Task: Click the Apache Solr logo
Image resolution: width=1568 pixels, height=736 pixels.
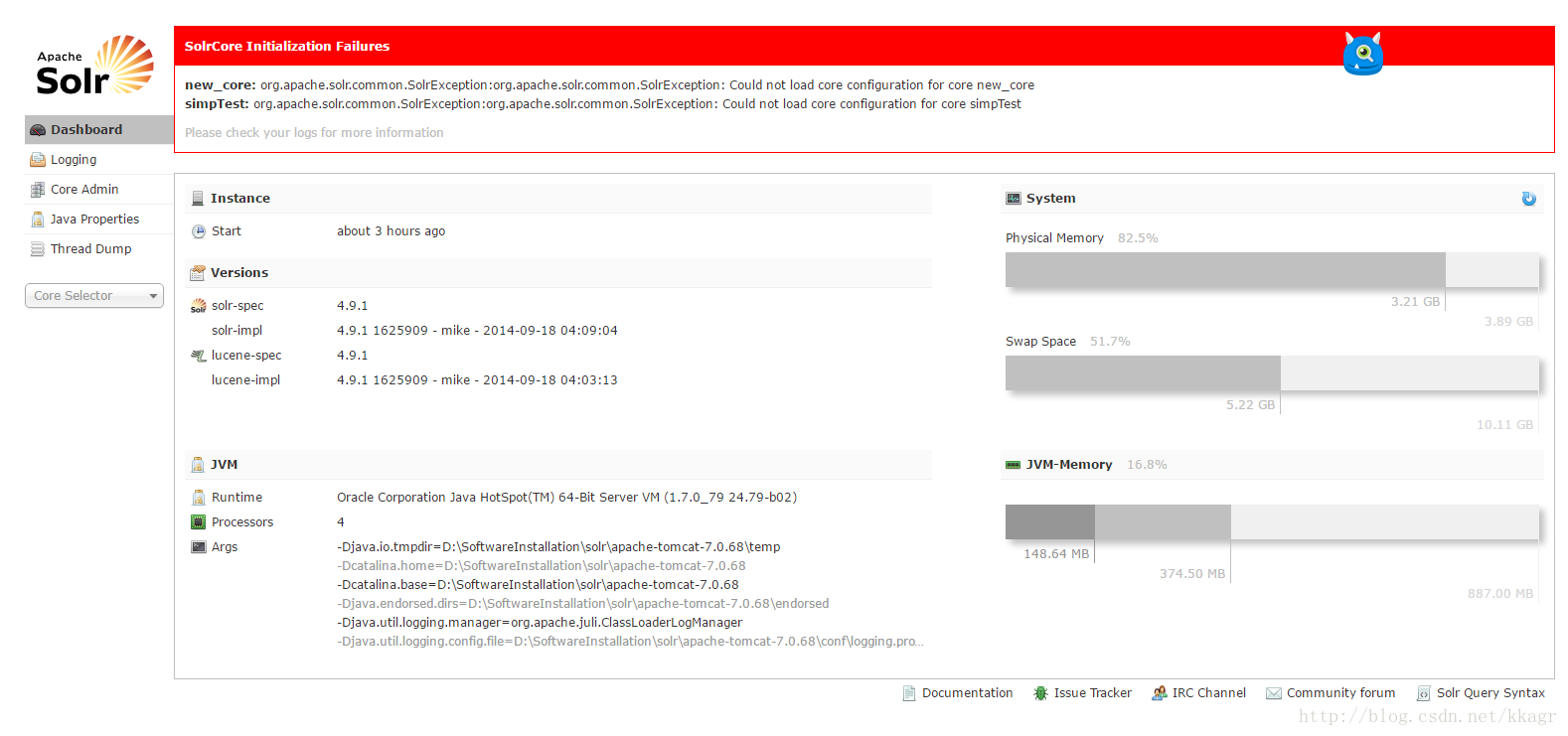Action: [95, 66]
